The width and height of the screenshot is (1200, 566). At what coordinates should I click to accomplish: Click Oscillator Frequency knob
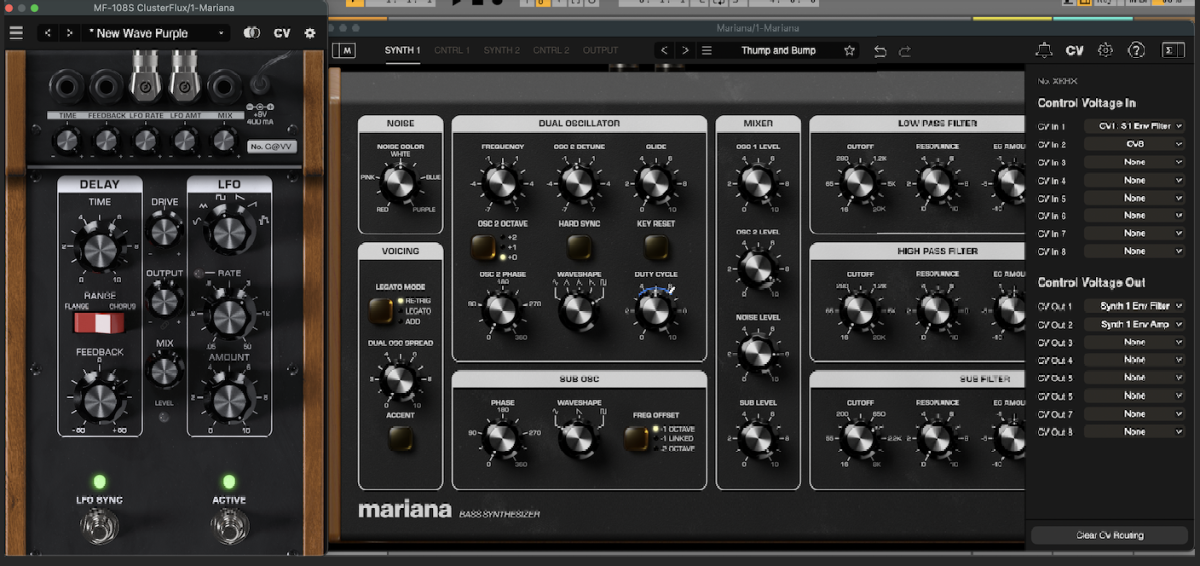click(501, 184)
